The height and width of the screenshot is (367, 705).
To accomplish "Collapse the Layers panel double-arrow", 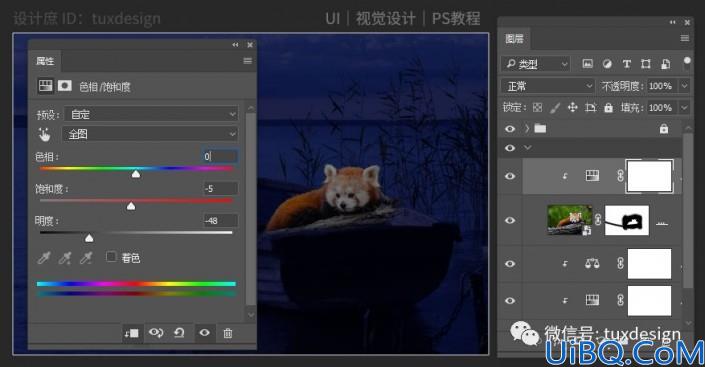I will pyautogui.click(x=672, y=22).
